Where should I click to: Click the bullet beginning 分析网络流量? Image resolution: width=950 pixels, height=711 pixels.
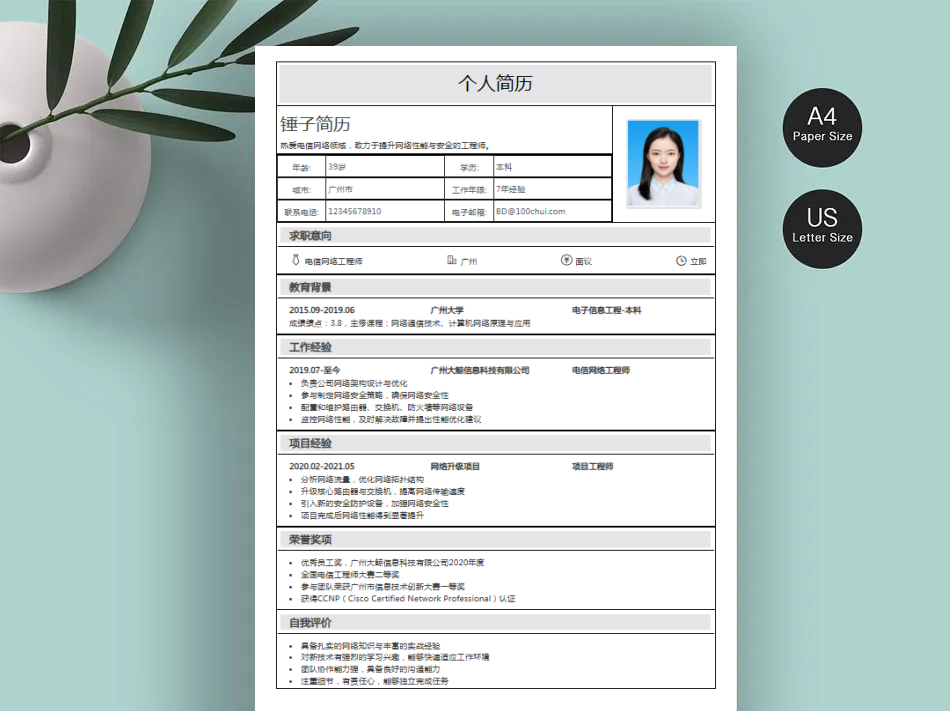[362, 480]
